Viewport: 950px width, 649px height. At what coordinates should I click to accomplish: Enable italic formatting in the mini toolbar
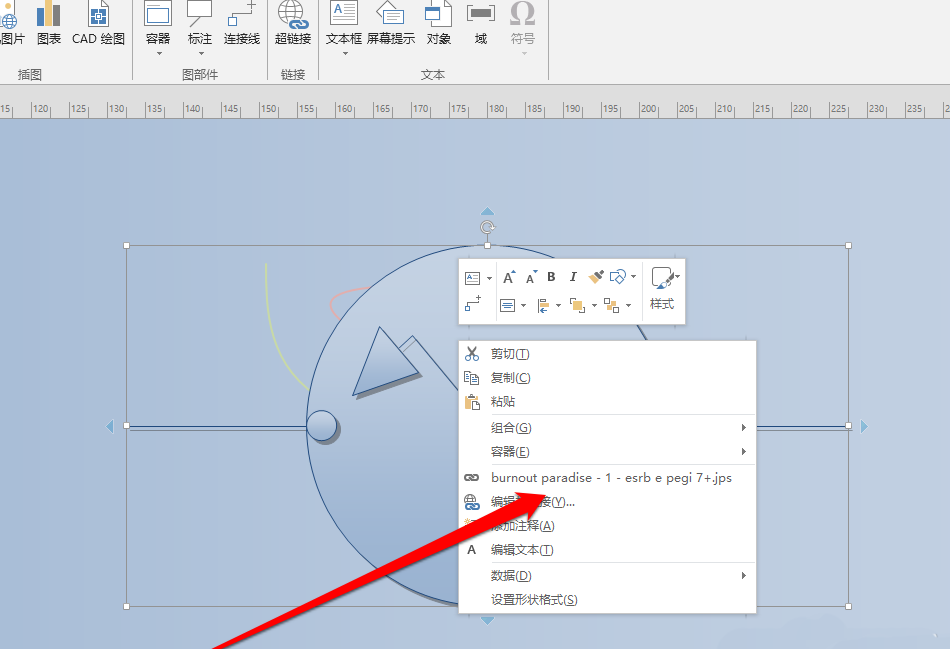(x=572, y=277)
